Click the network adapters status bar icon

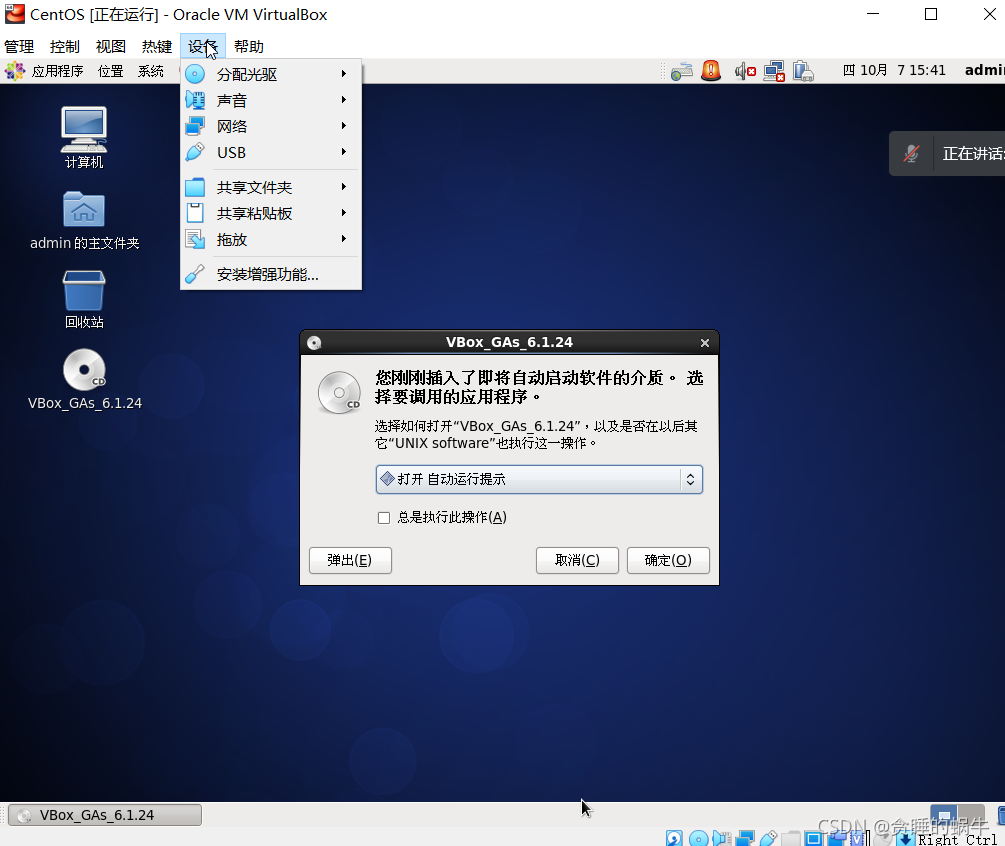coord(745,838)
